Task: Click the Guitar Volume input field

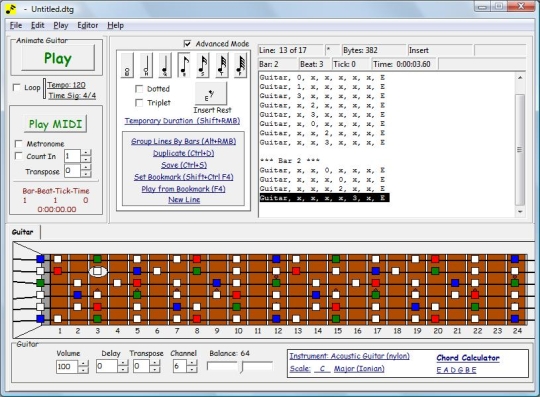Action: click(x=67, y=366)
